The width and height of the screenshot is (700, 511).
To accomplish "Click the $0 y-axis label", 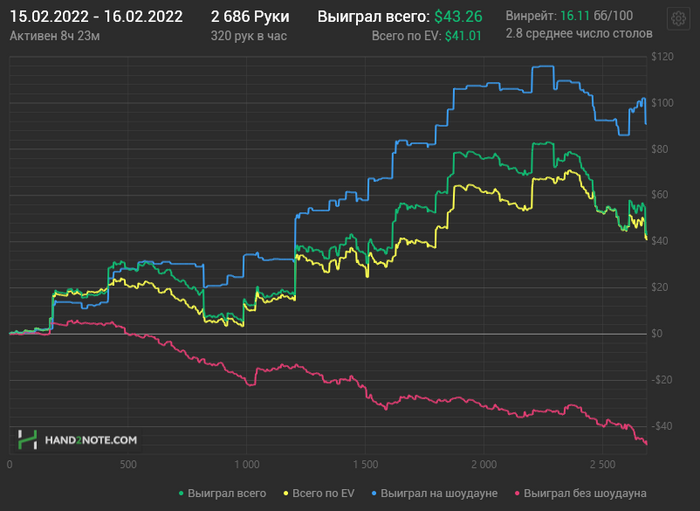I will pos(657,333).
